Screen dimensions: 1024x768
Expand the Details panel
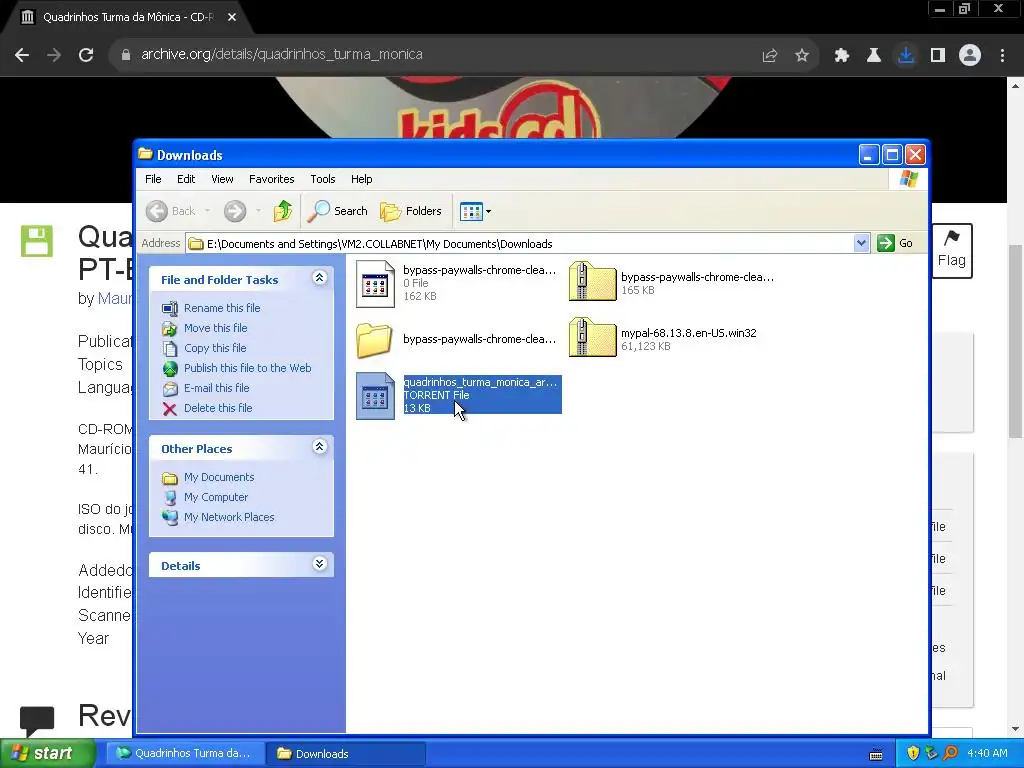319,564
